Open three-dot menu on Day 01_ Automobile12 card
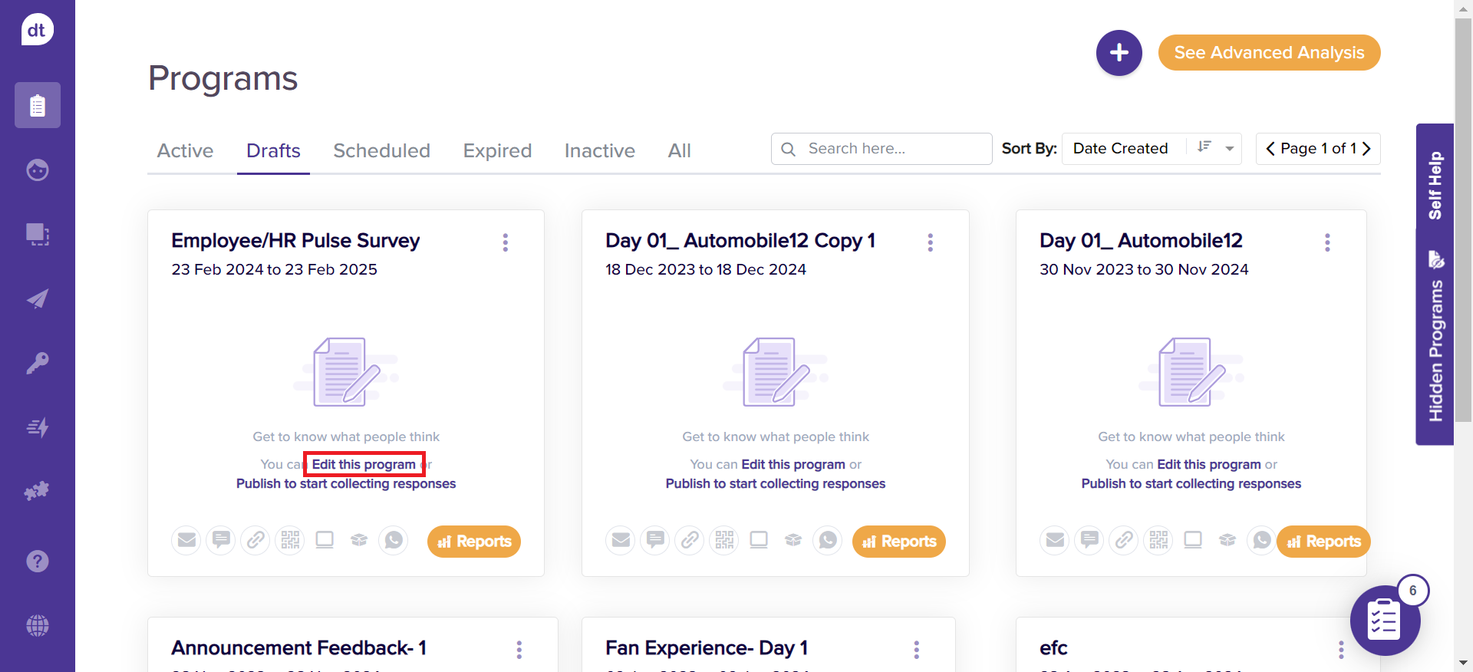The height and width of the screenshot is (672, 1473). [1327, 242]
